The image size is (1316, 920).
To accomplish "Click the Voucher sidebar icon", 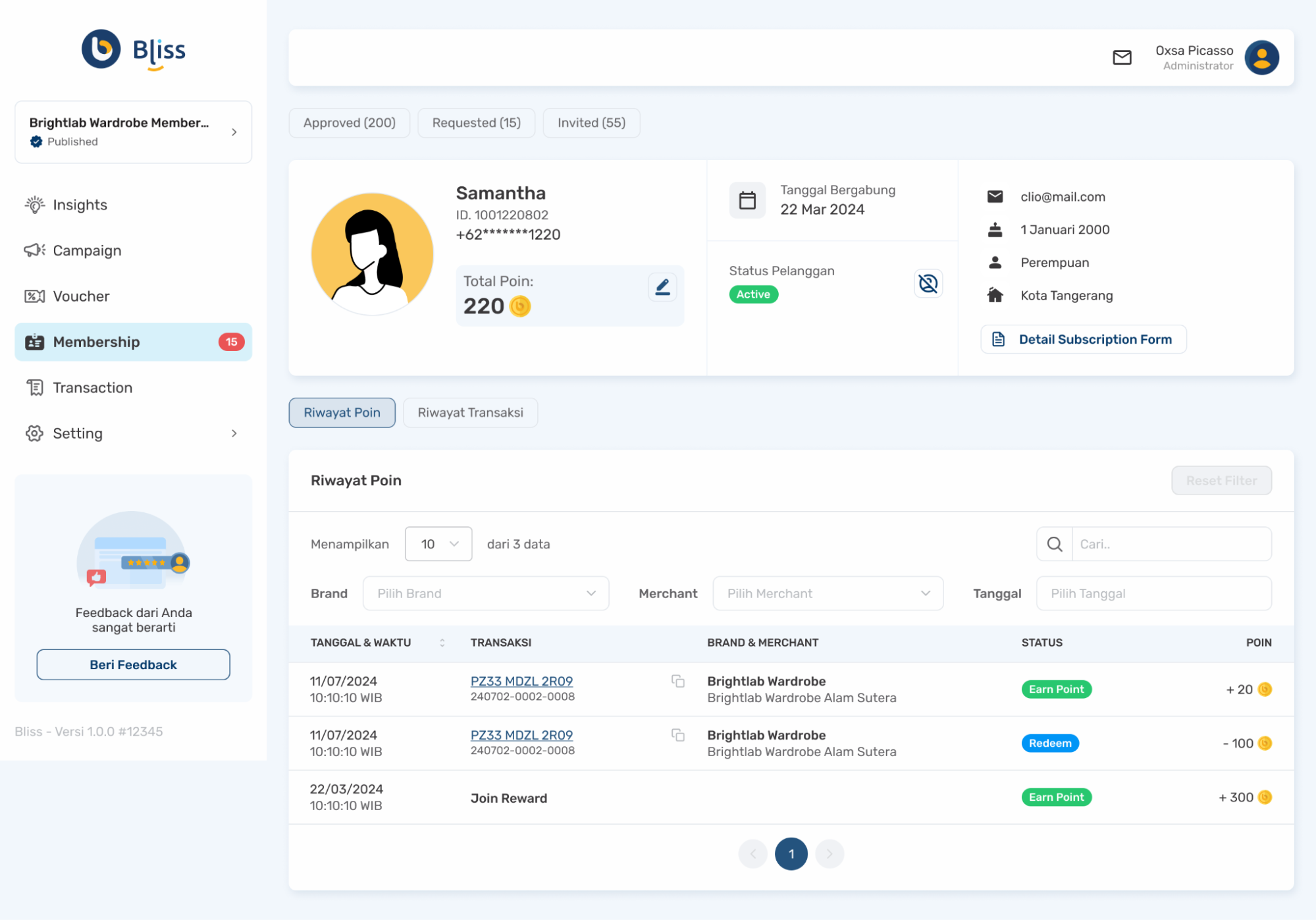I will (36, 296).
